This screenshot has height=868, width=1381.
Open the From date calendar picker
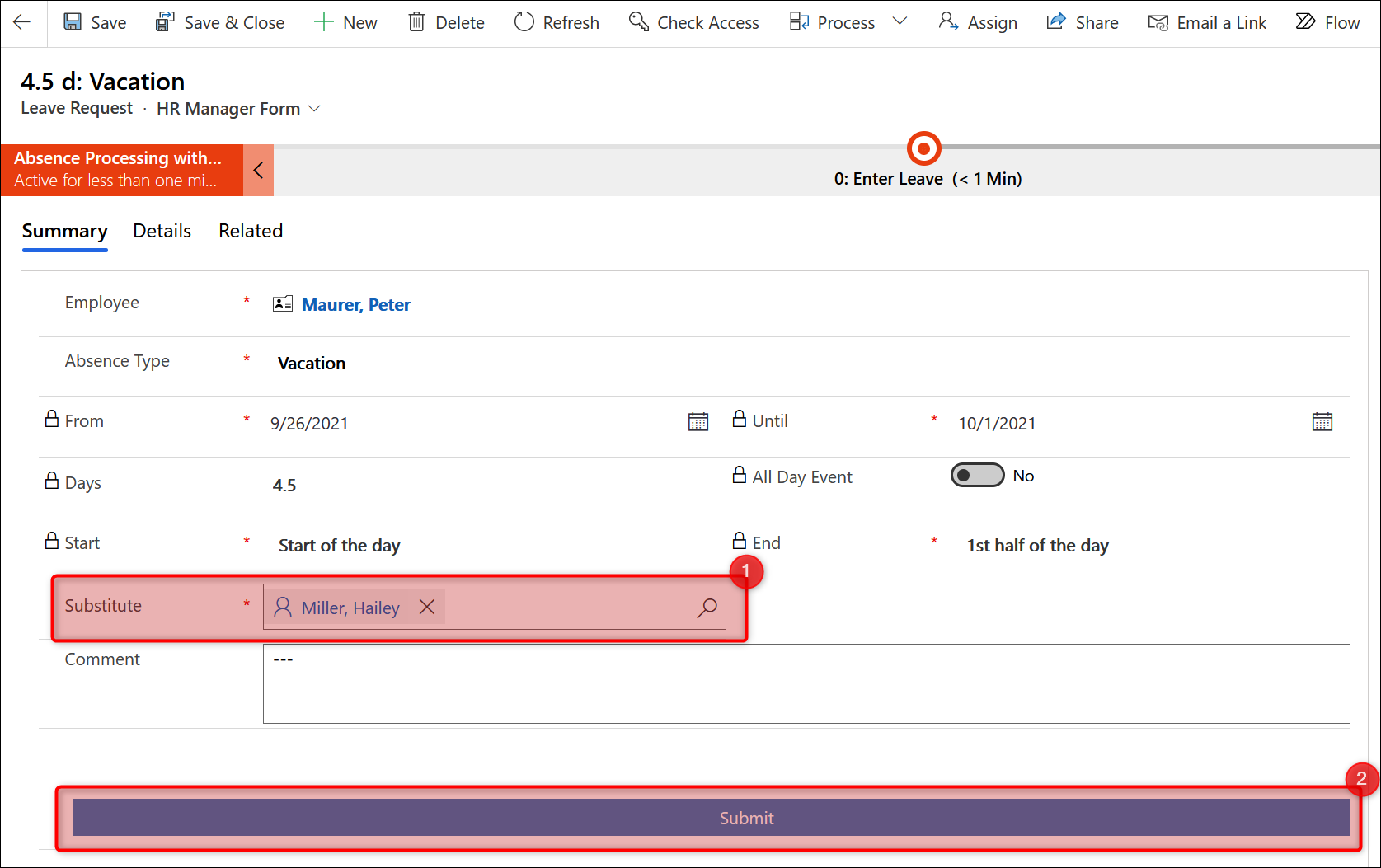tap(698, 422)
